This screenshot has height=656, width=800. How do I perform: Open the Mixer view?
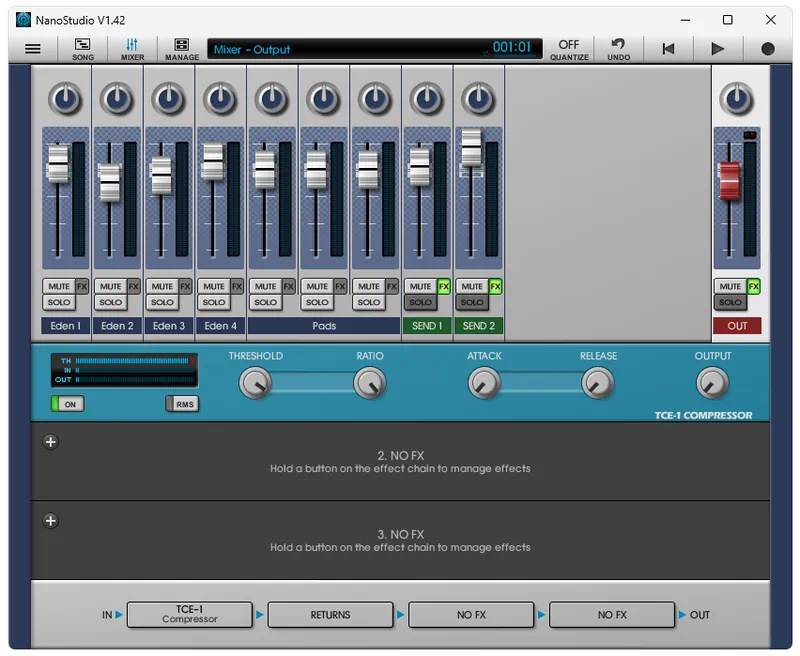(x=132, y=49)
